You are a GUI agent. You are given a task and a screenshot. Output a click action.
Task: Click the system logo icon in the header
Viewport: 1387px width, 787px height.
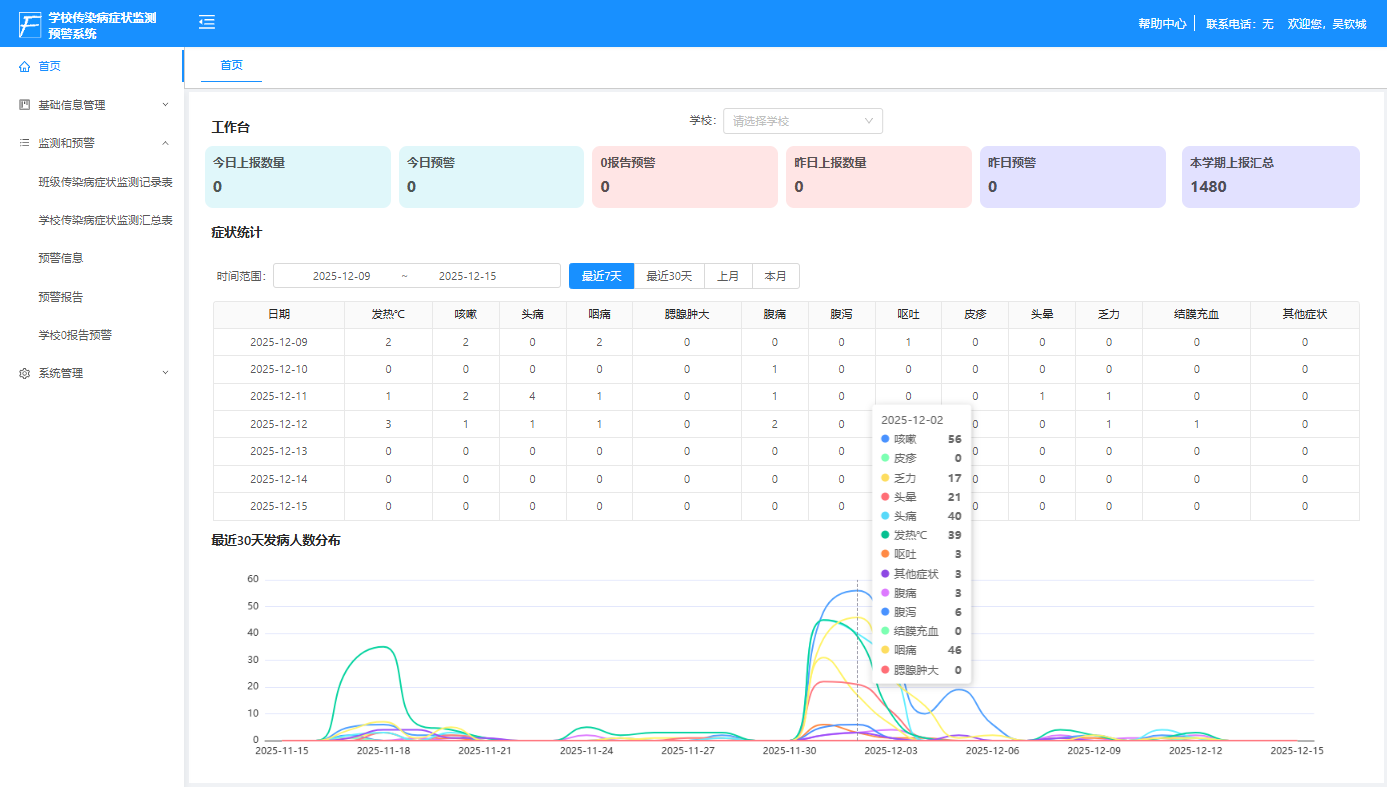click(x=31, y=25)
